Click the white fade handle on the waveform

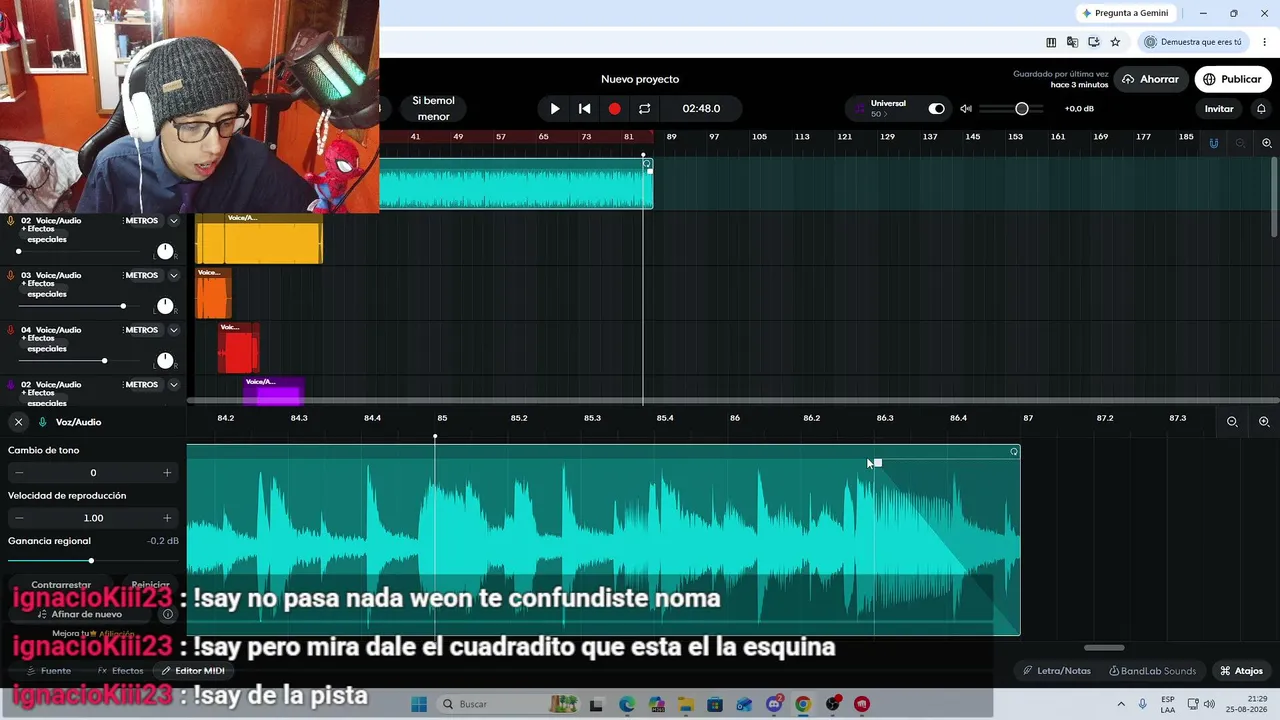click(877, 463)
